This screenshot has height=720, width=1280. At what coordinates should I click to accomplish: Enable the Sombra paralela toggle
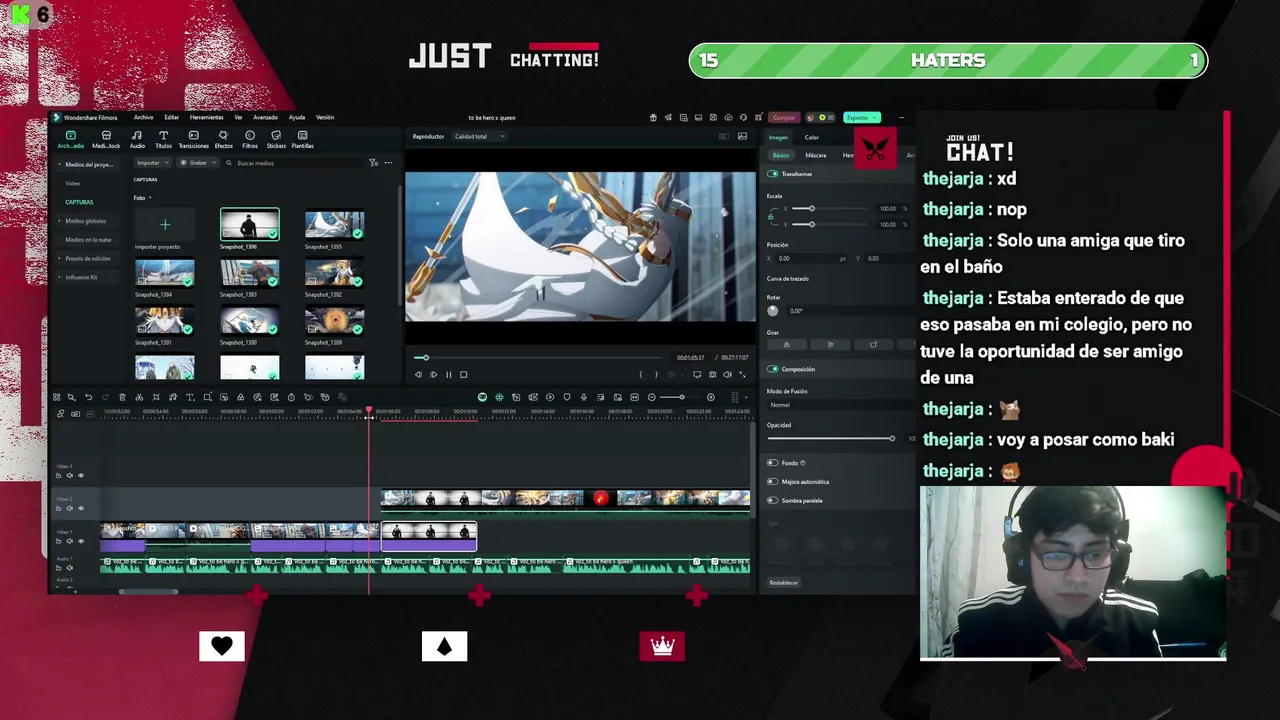click(772, 500)
